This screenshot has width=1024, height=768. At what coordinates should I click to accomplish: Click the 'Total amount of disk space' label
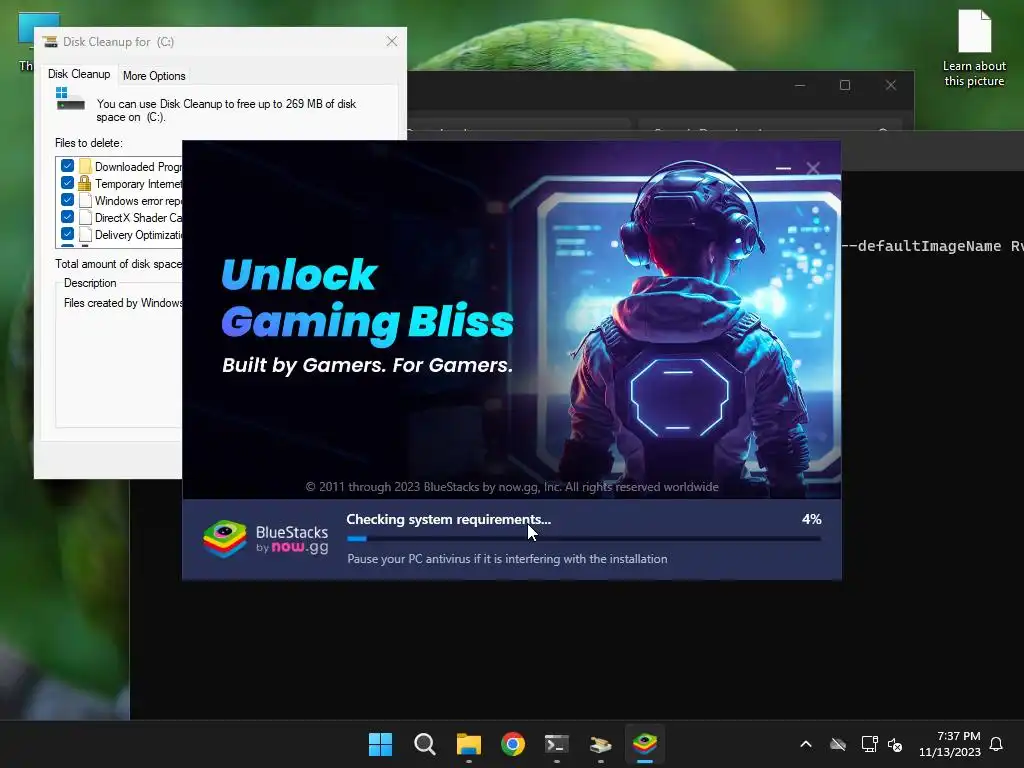click(x=118, y=264)
